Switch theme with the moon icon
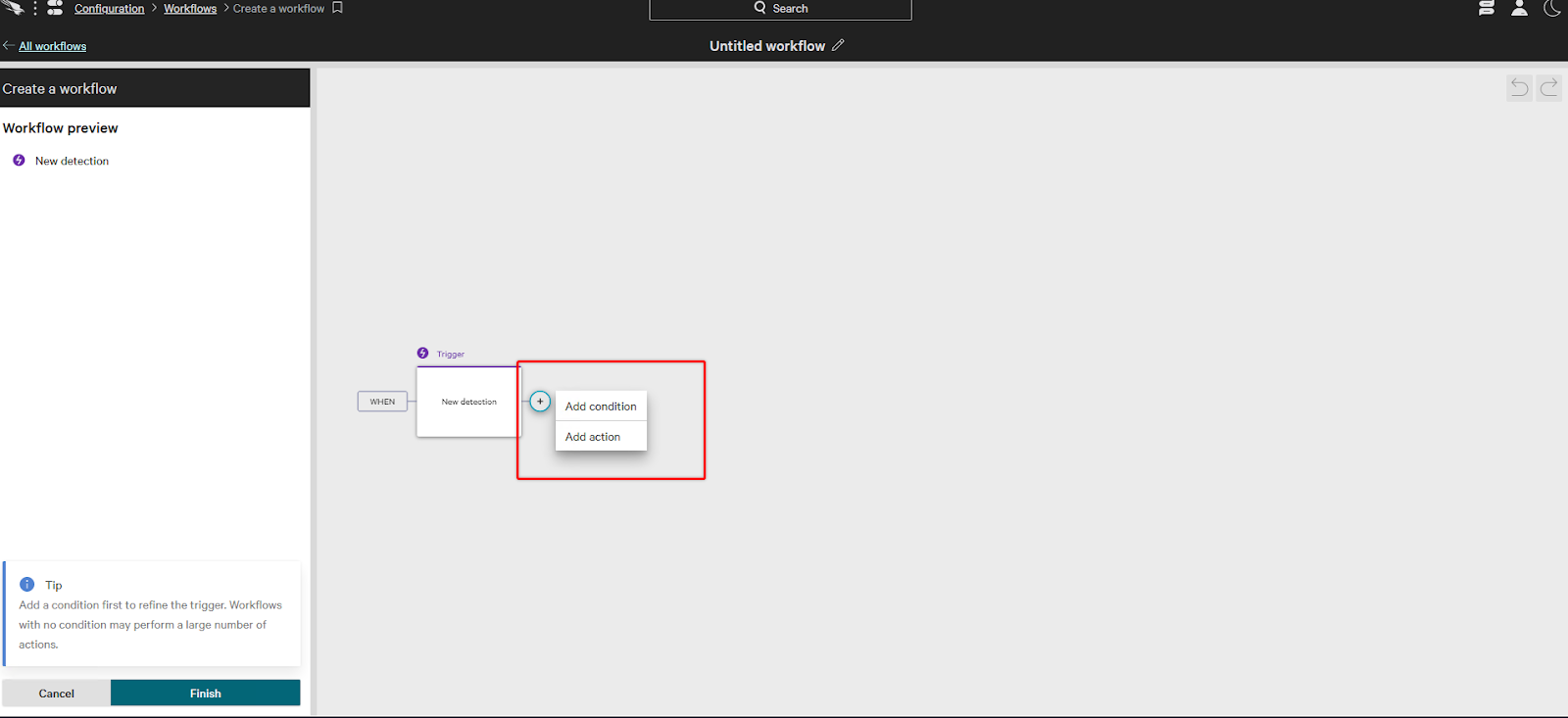Screen dimensions: 1568x718 (1552, 8)
